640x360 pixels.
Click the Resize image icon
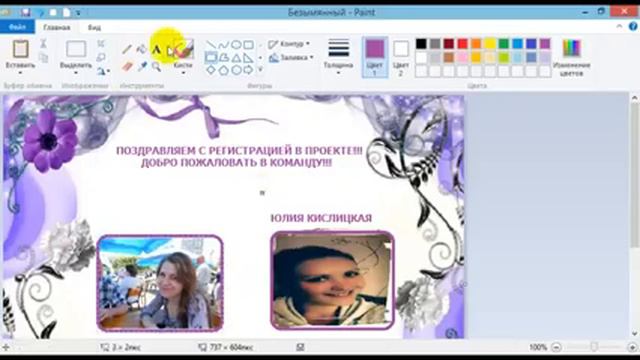pos(101,57)
